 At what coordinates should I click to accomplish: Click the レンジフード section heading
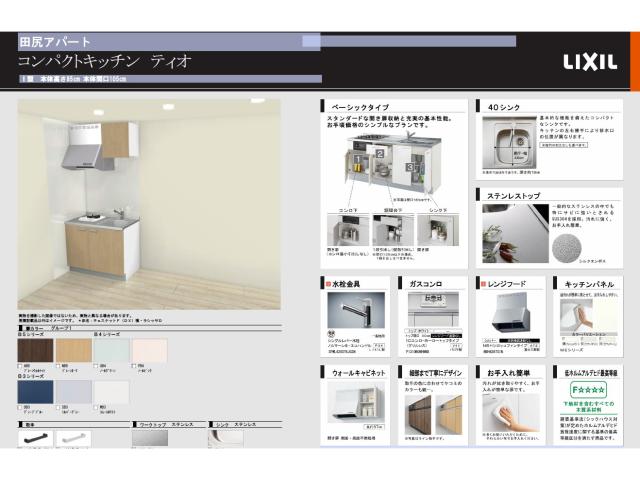pos(507,284)
